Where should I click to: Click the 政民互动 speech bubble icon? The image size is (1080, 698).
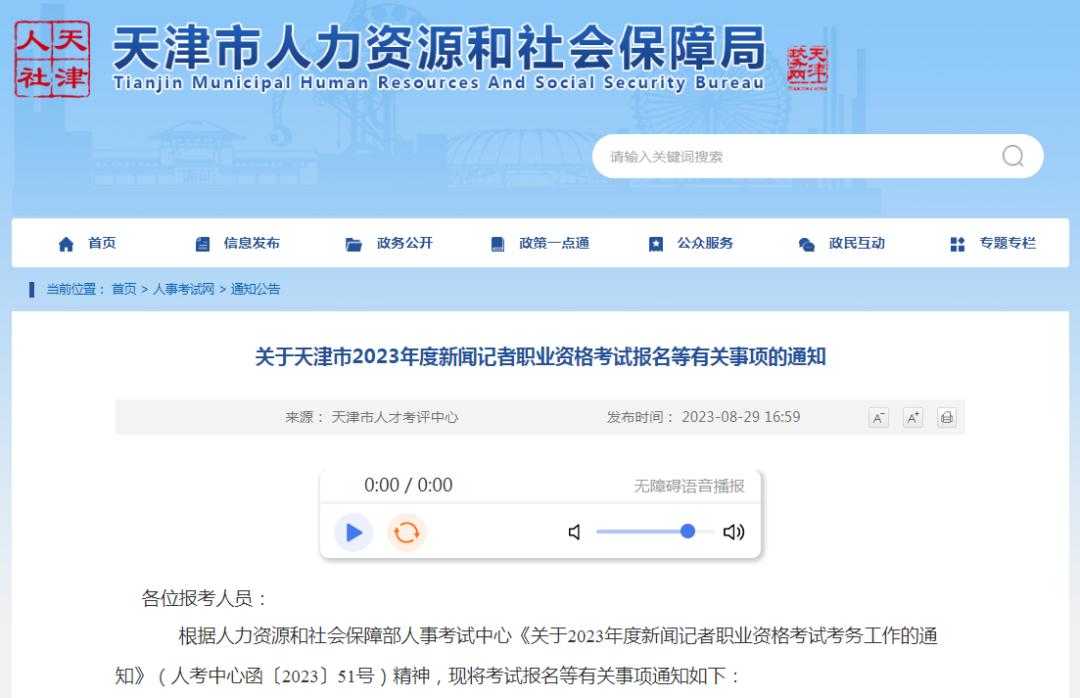click(x=804, y=242)
